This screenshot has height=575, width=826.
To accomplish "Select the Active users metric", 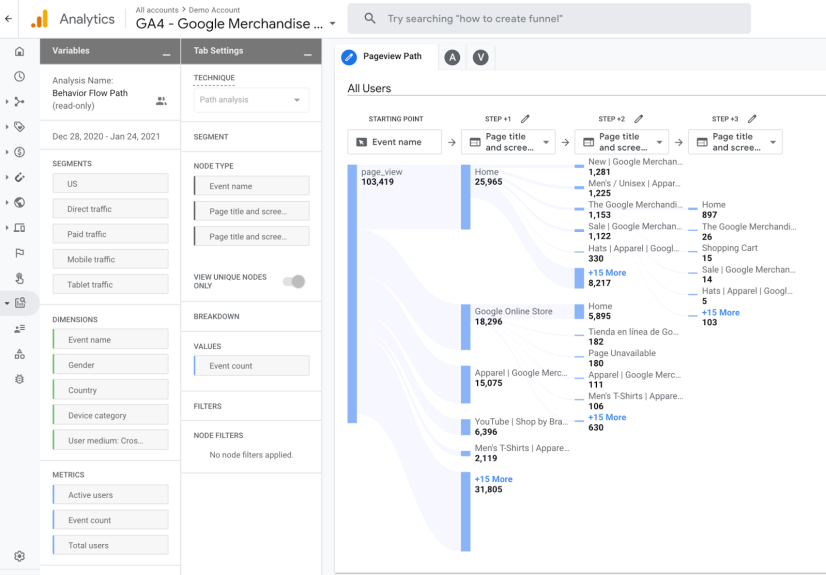I will [x=111, y=495].
